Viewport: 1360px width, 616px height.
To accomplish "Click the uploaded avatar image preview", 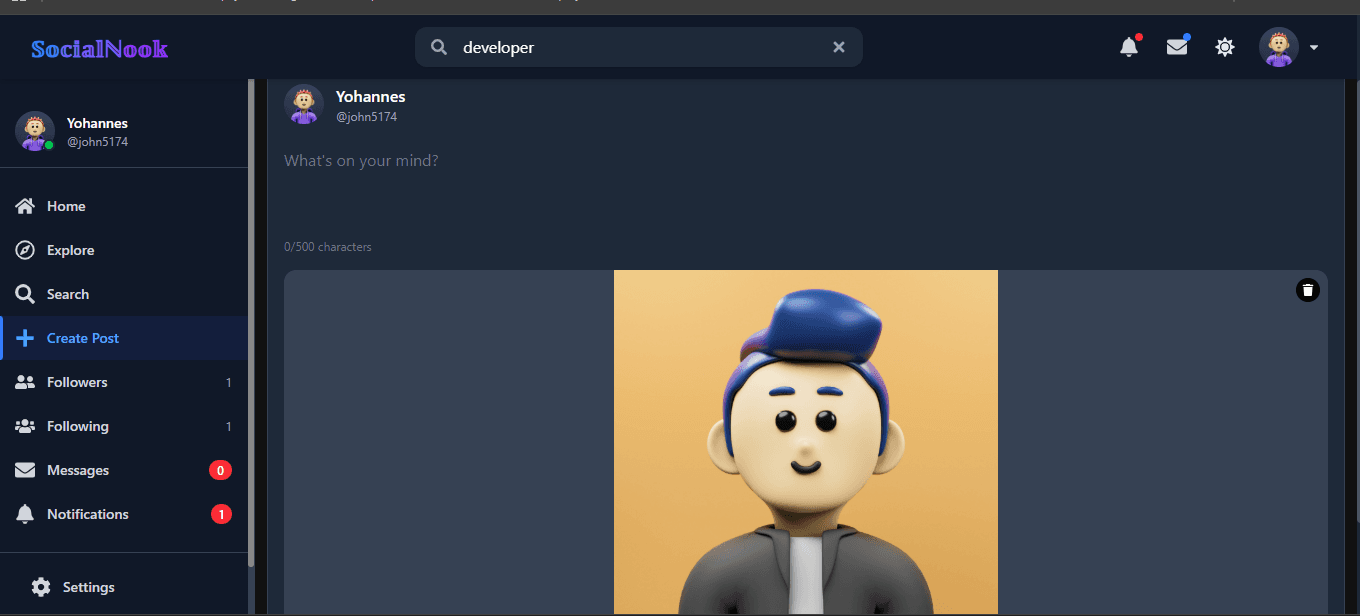I will coord(806,442).
